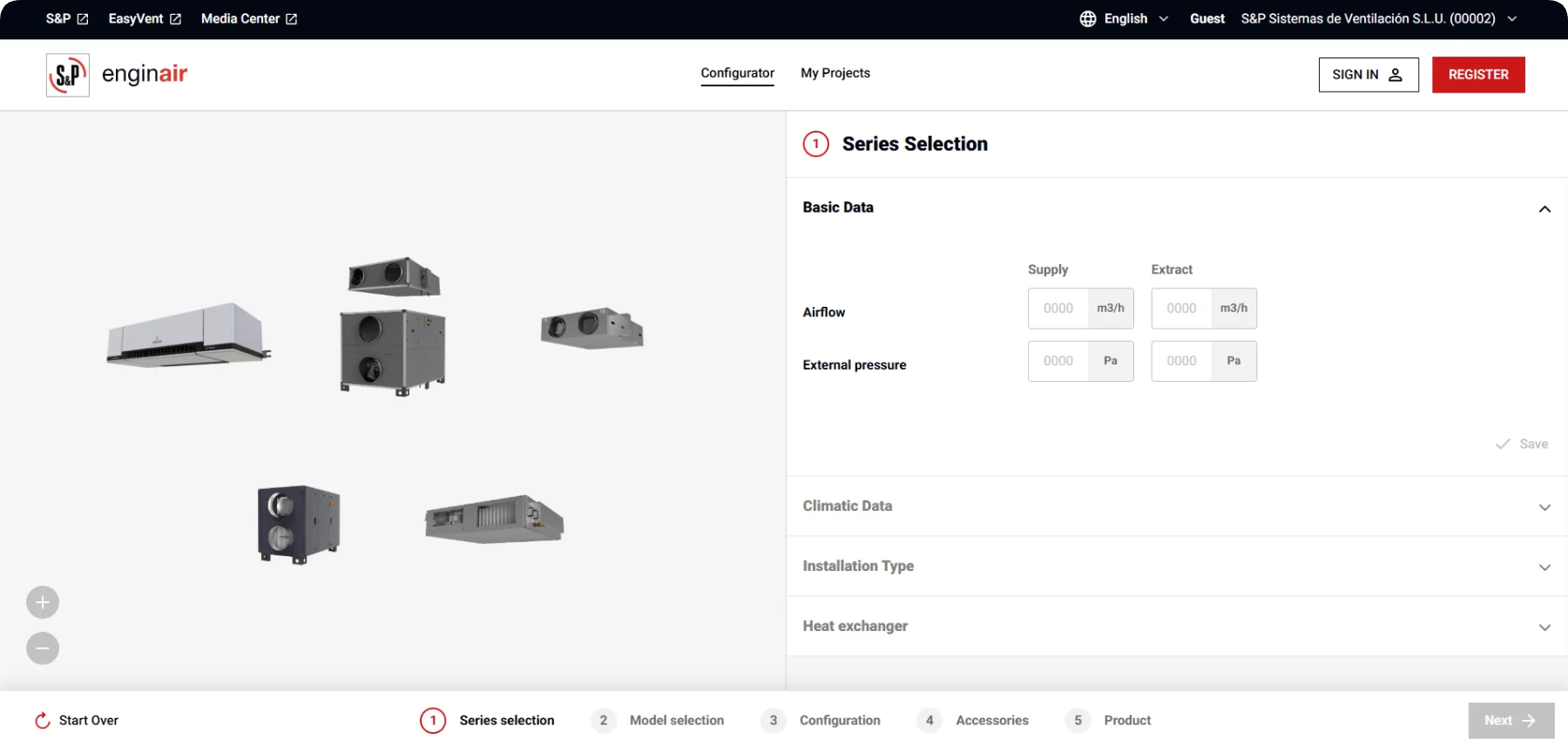The image size is (1568, 747).
Task: Select the dark vertical recovery unit thumbnail
Action: [x=299, y=525]
